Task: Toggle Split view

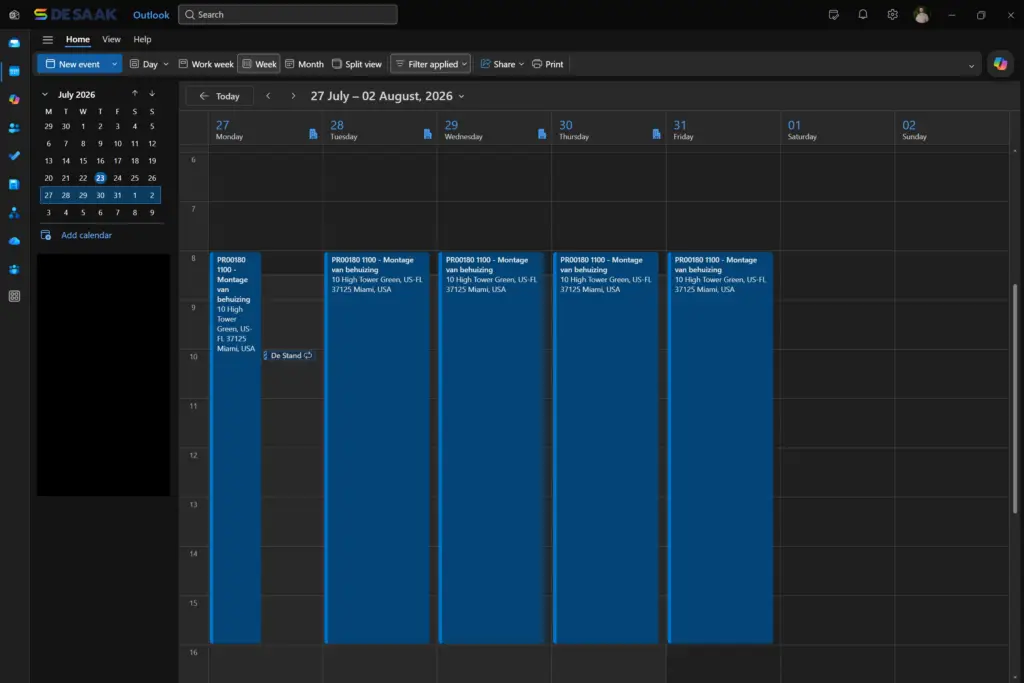Action: pos(357,64)
